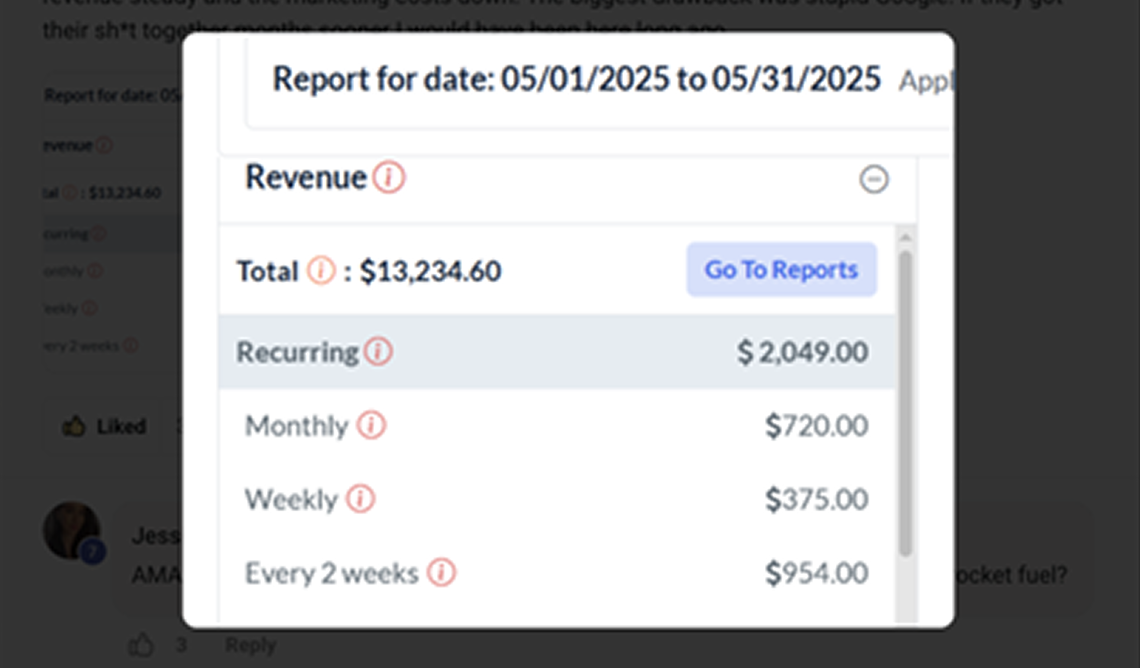Toggle the Liked button on the post
The image size is (1140, 668).
click(105, 427)
